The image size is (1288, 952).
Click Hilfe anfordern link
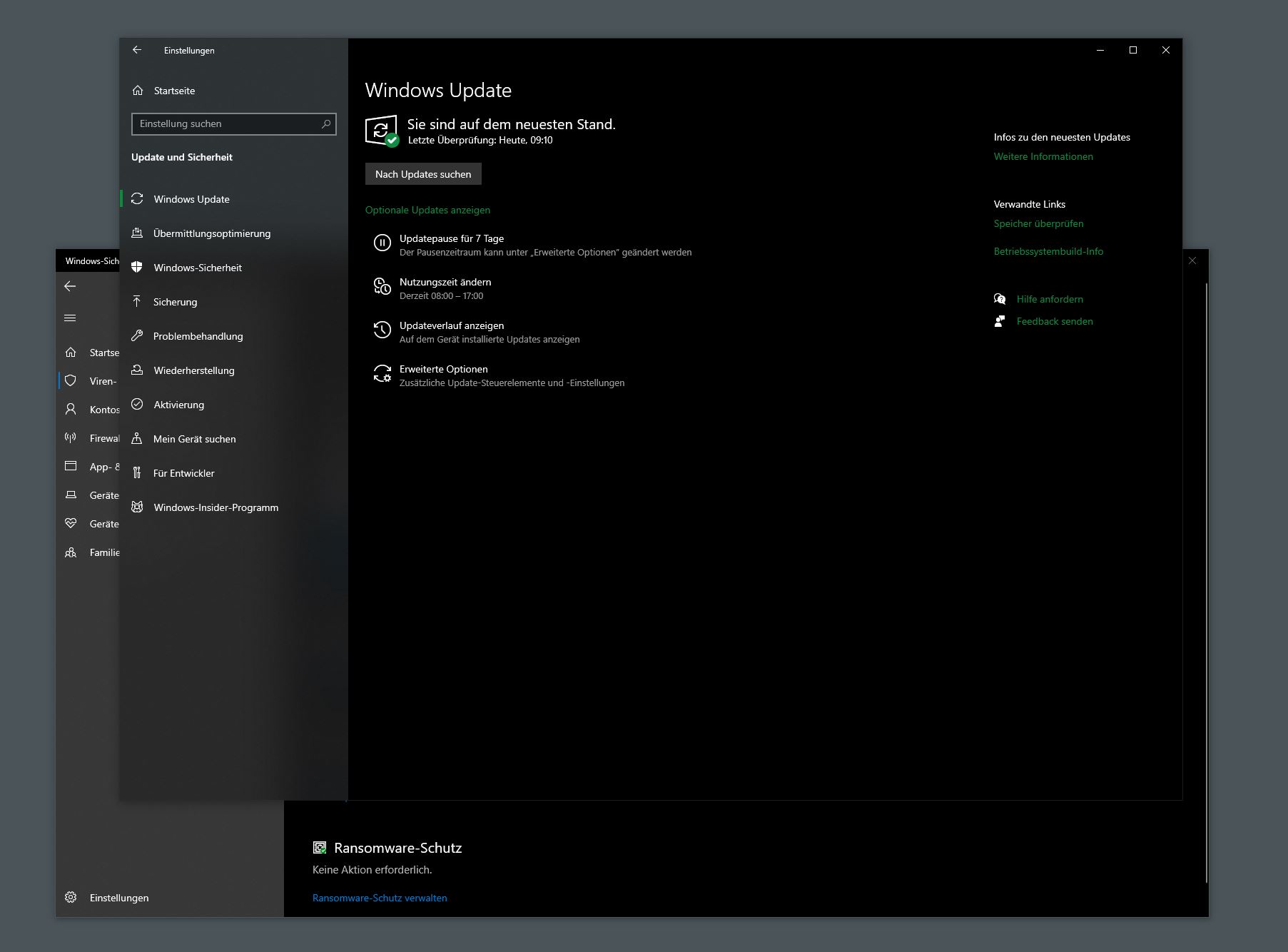point(1050,299)
